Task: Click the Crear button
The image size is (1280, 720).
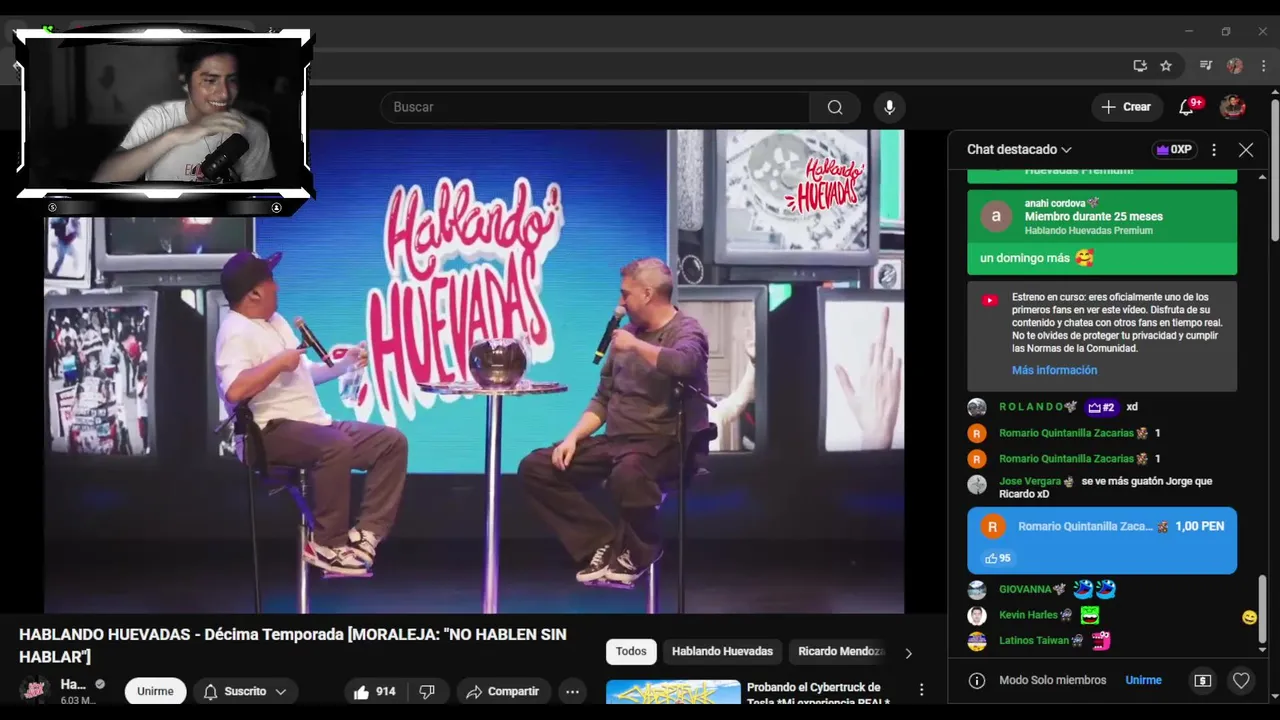Action: (1127, 107)
